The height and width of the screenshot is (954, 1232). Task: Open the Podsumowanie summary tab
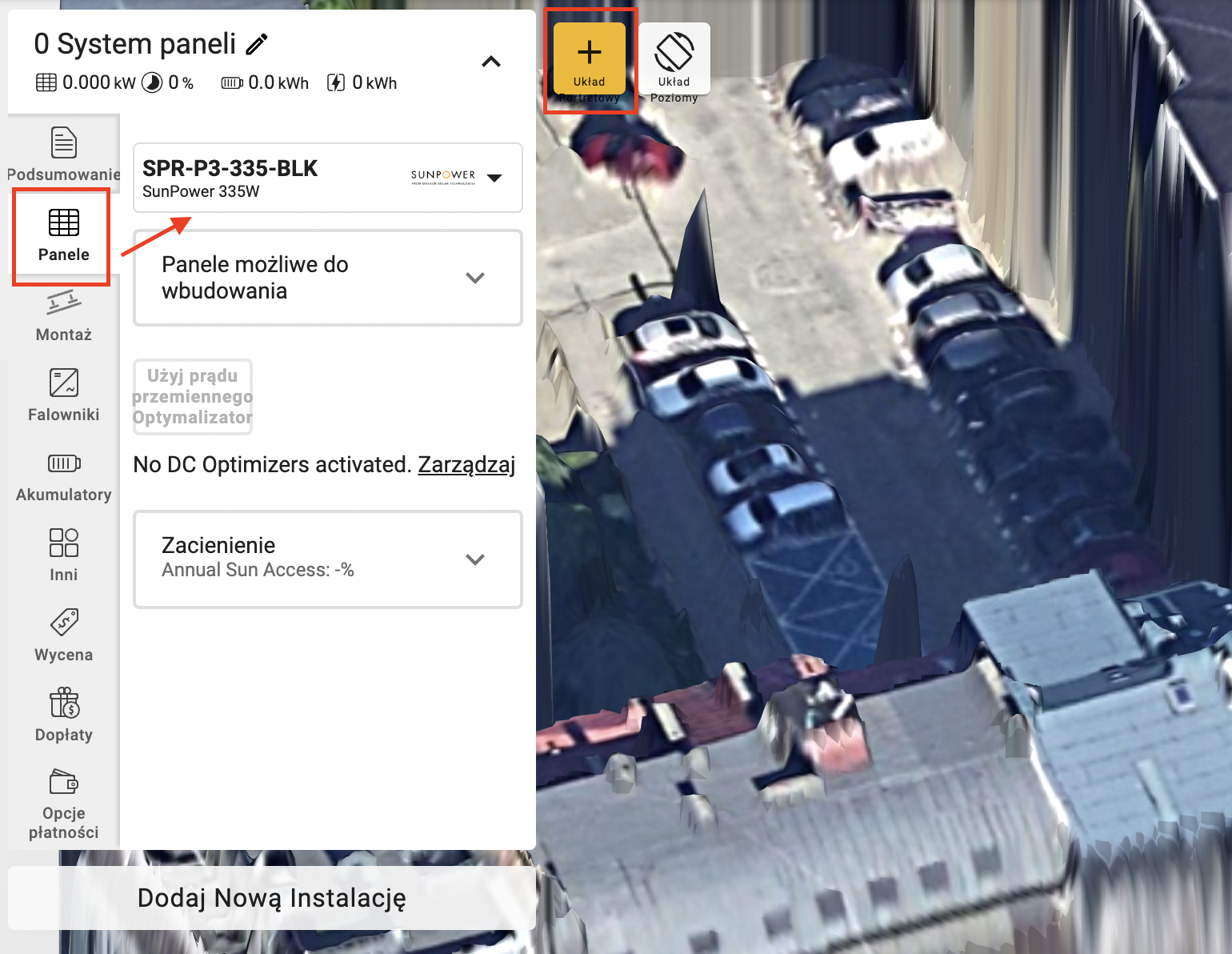[64, 154]
